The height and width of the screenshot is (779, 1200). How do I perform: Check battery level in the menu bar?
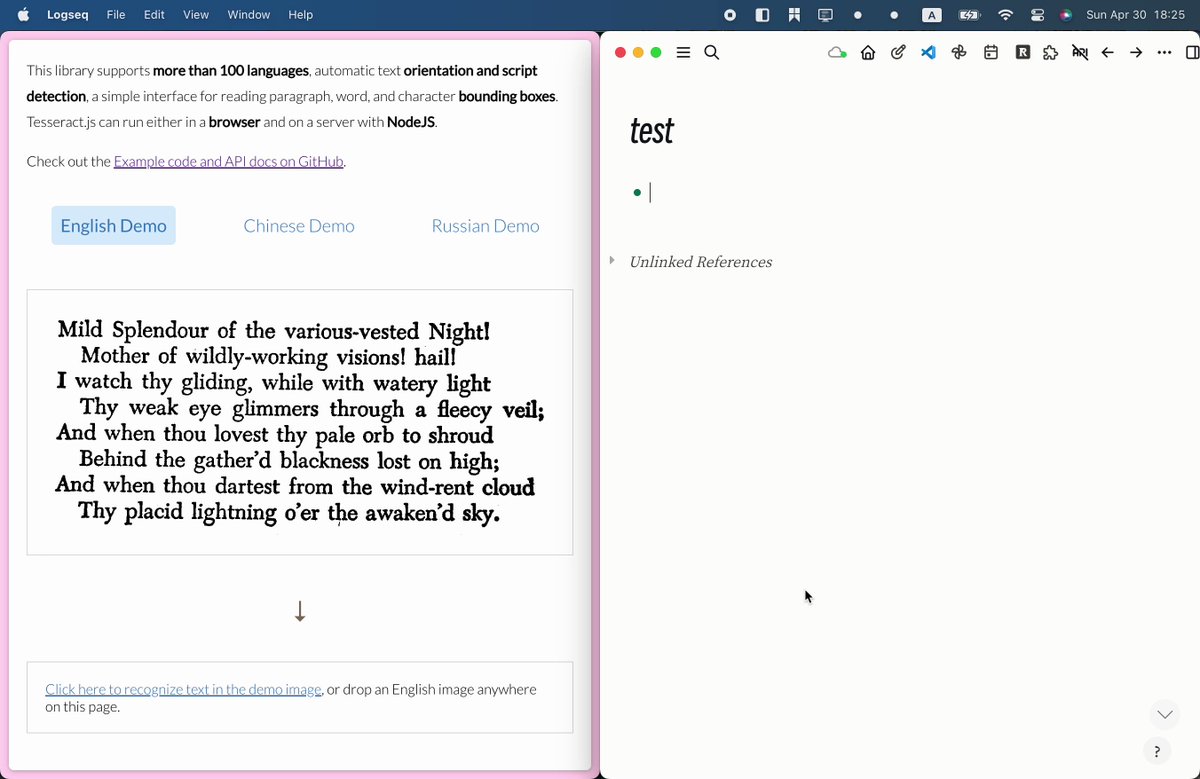pyautogui.click(x=968, y=14)
